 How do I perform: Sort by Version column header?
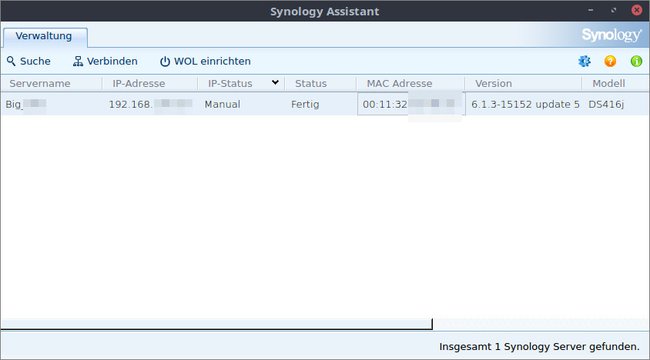tap(523, 83)
